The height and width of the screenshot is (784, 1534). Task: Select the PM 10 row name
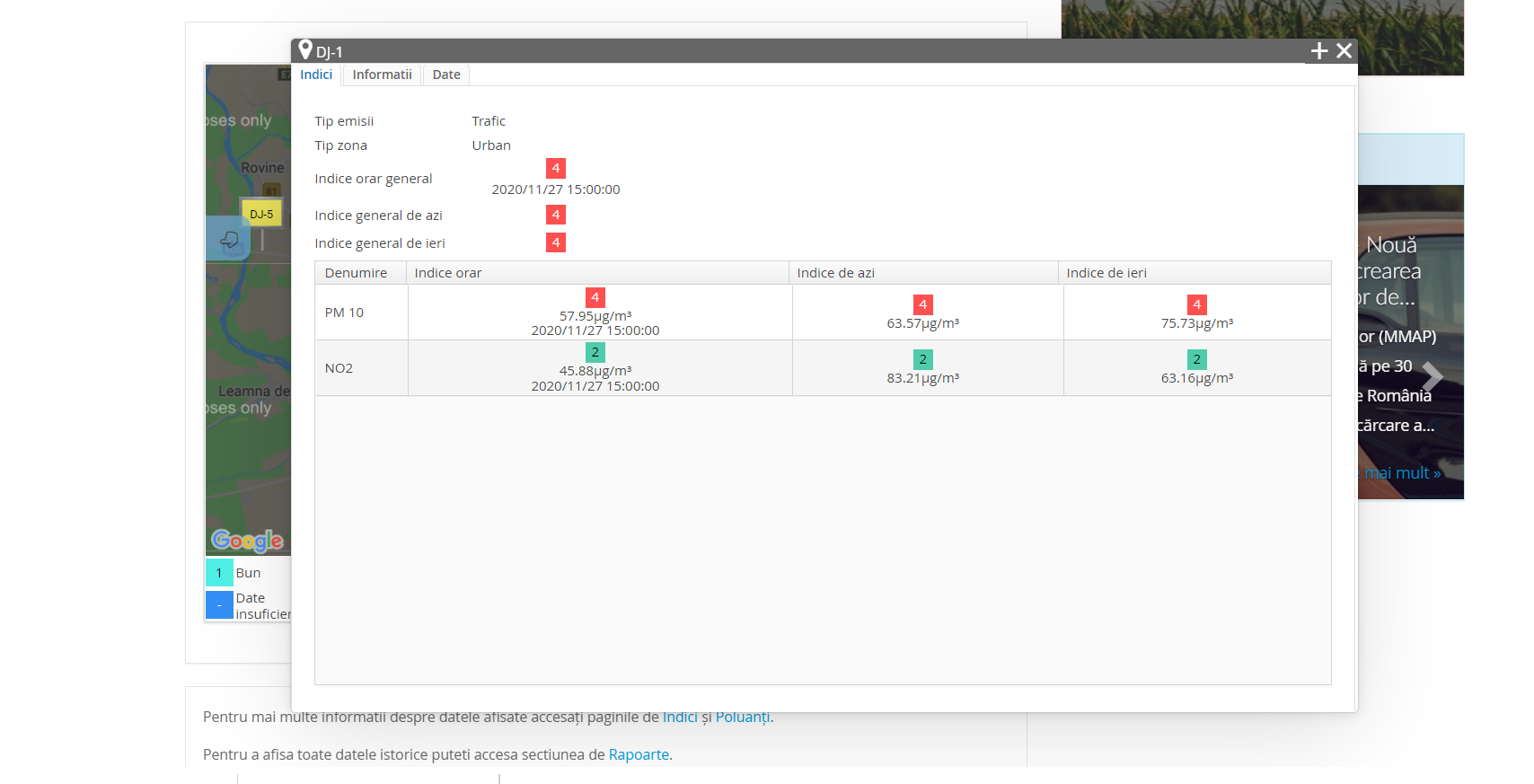click(x=344, y=313)
